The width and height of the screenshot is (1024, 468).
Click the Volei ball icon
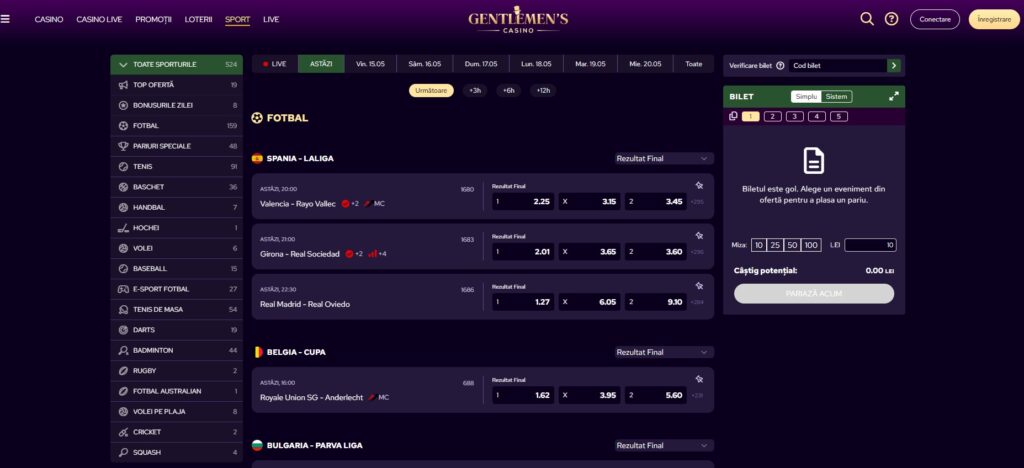click(123, 248)
